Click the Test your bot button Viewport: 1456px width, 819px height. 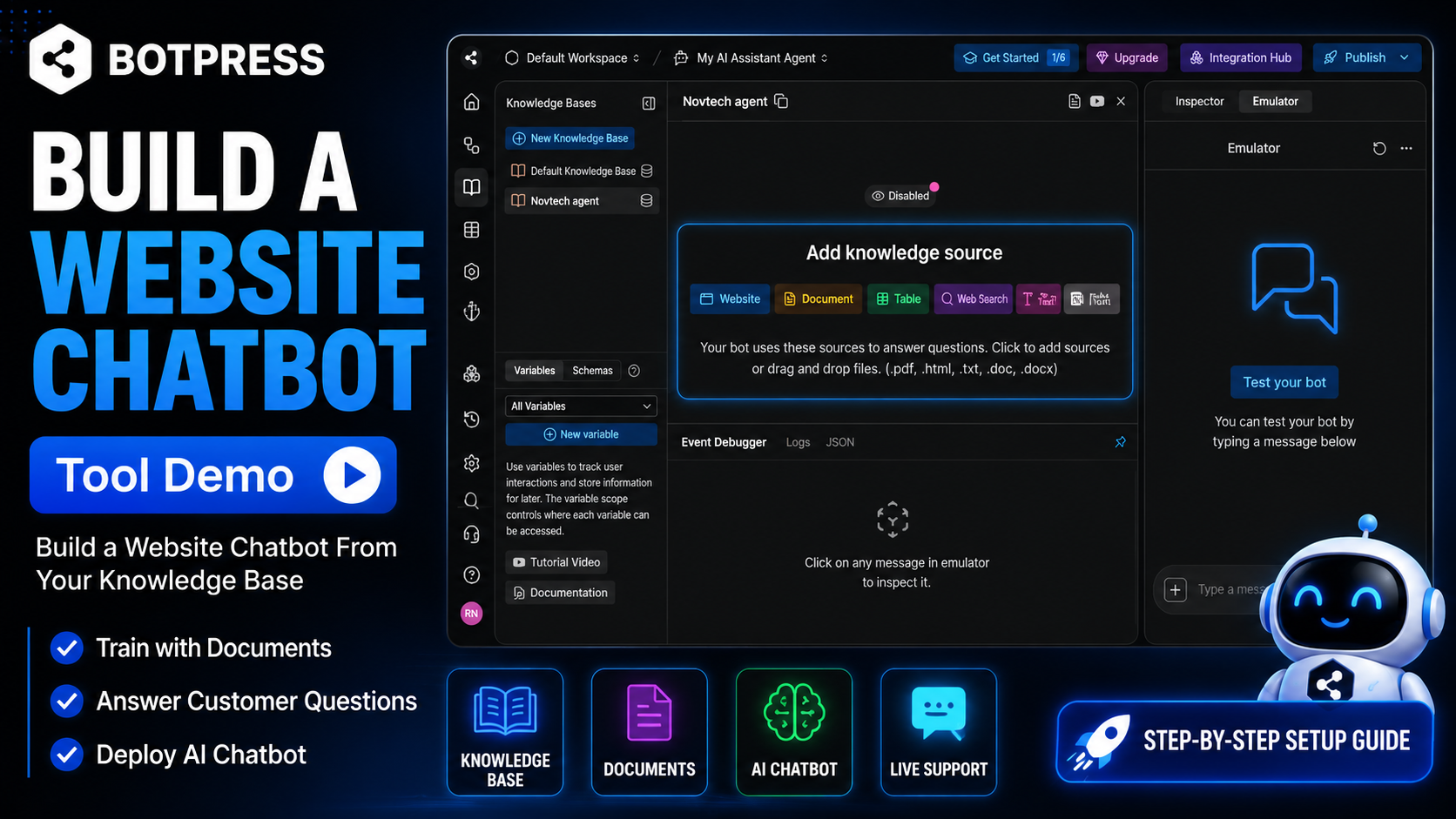(1284, 383)
